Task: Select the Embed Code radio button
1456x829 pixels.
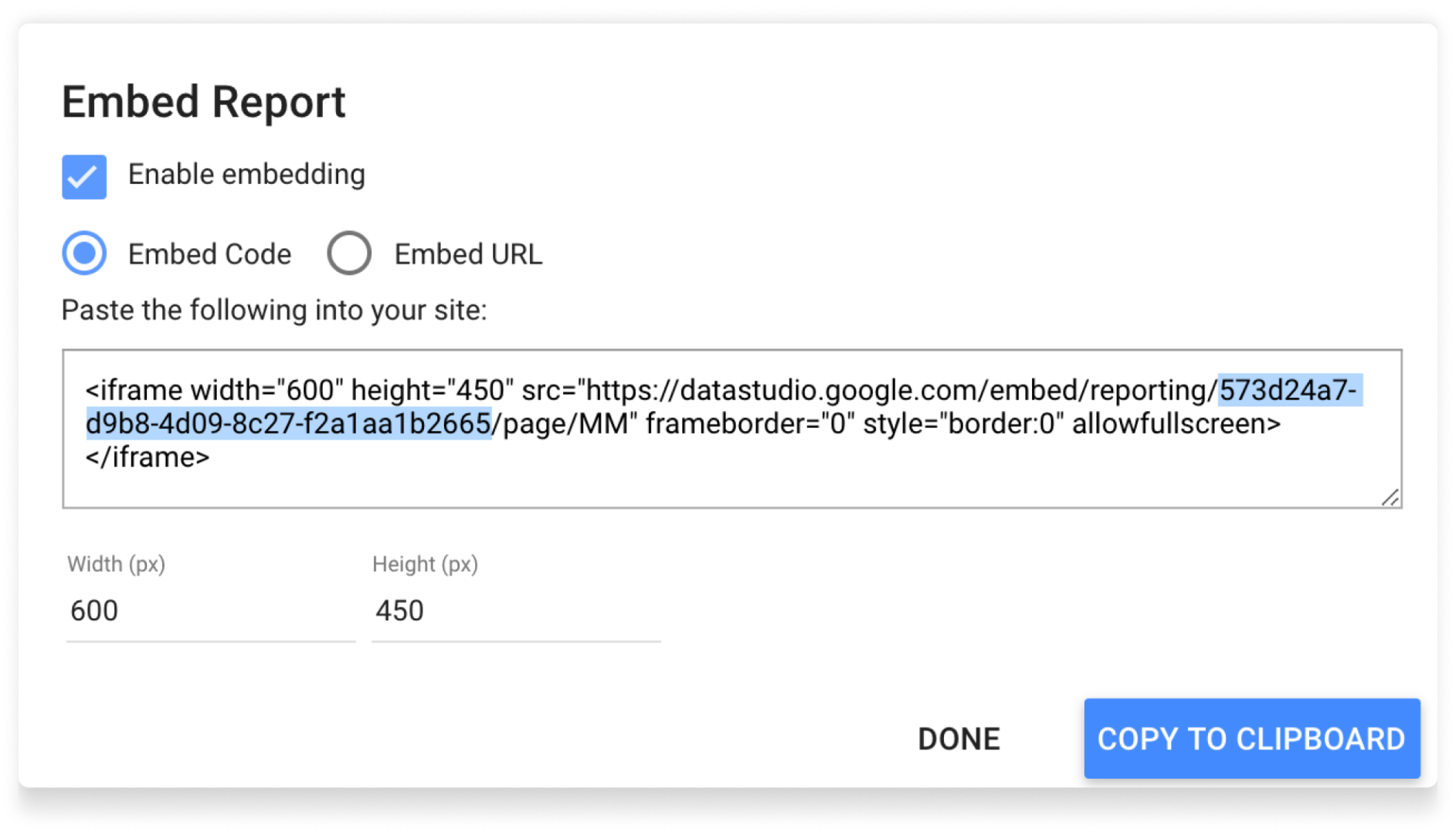Action: click(x=84, y=253)
